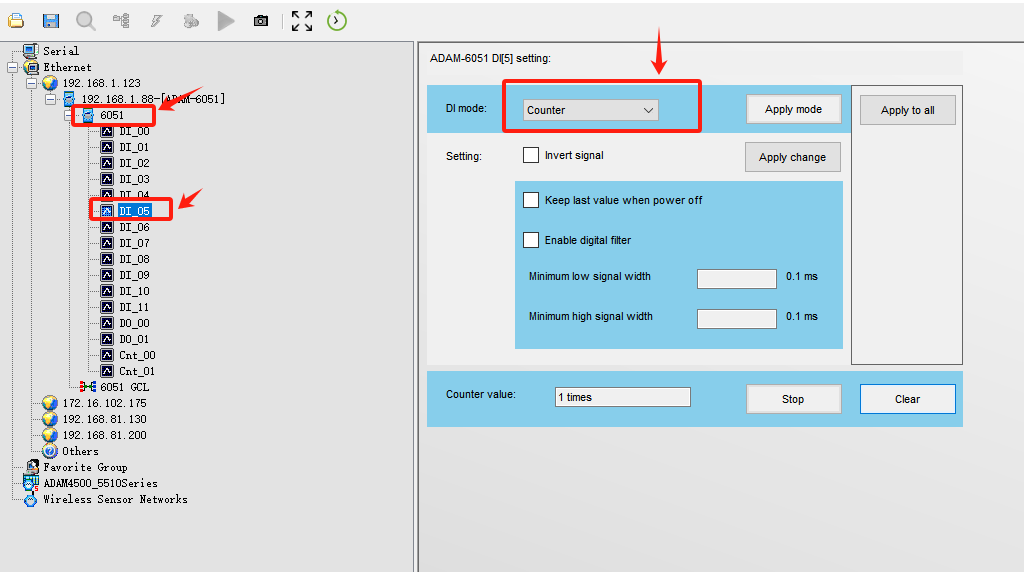Collapse the Ethernet tree node
The width and height of the screenshot is (1024, 572).
click(x=13, y=67)
